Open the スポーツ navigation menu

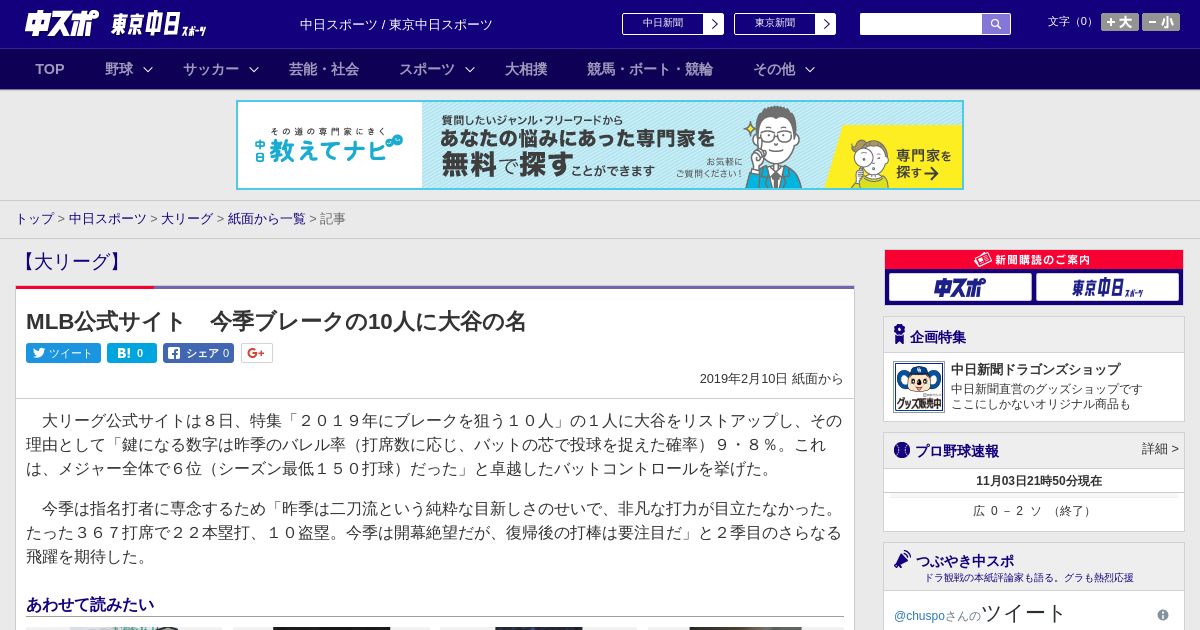click(427, 69)
